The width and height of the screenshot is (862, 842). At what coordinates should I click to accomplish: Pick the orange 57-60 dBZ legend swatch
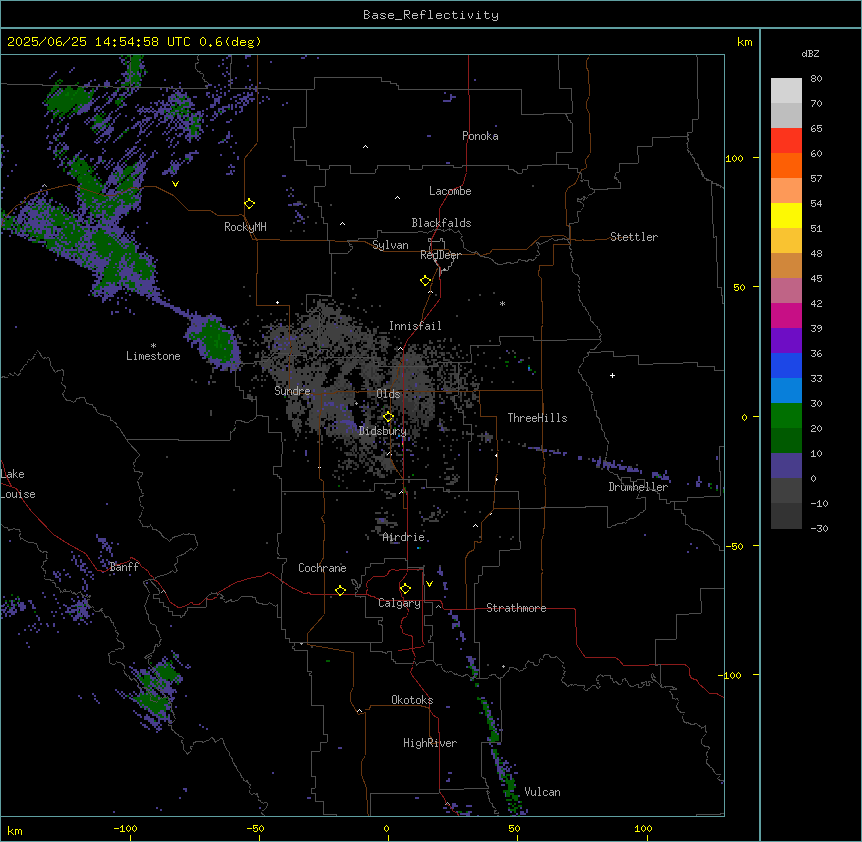[786, 165]
